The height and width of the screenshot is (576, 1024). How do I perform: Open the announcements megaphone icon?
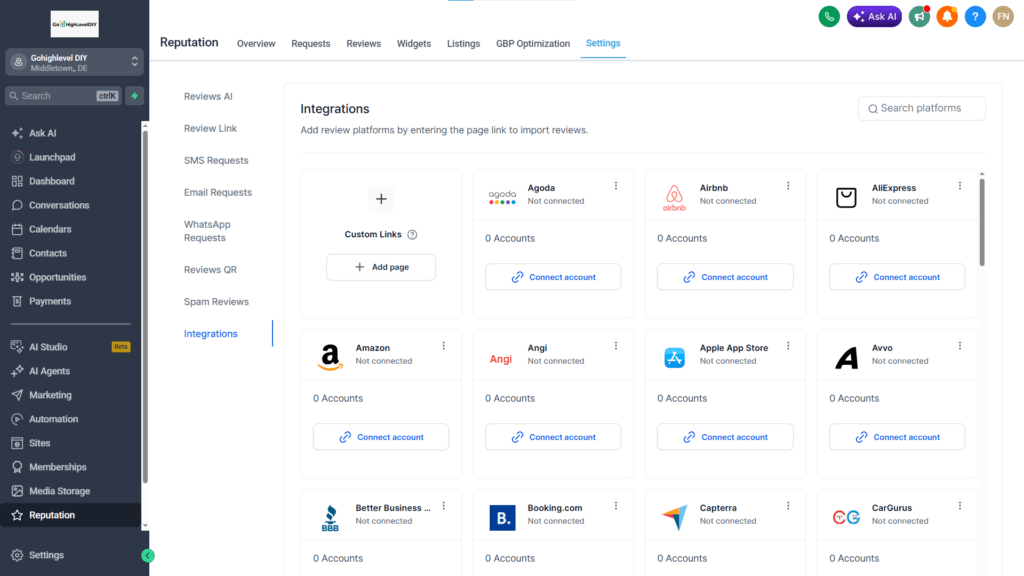[920, 16]
